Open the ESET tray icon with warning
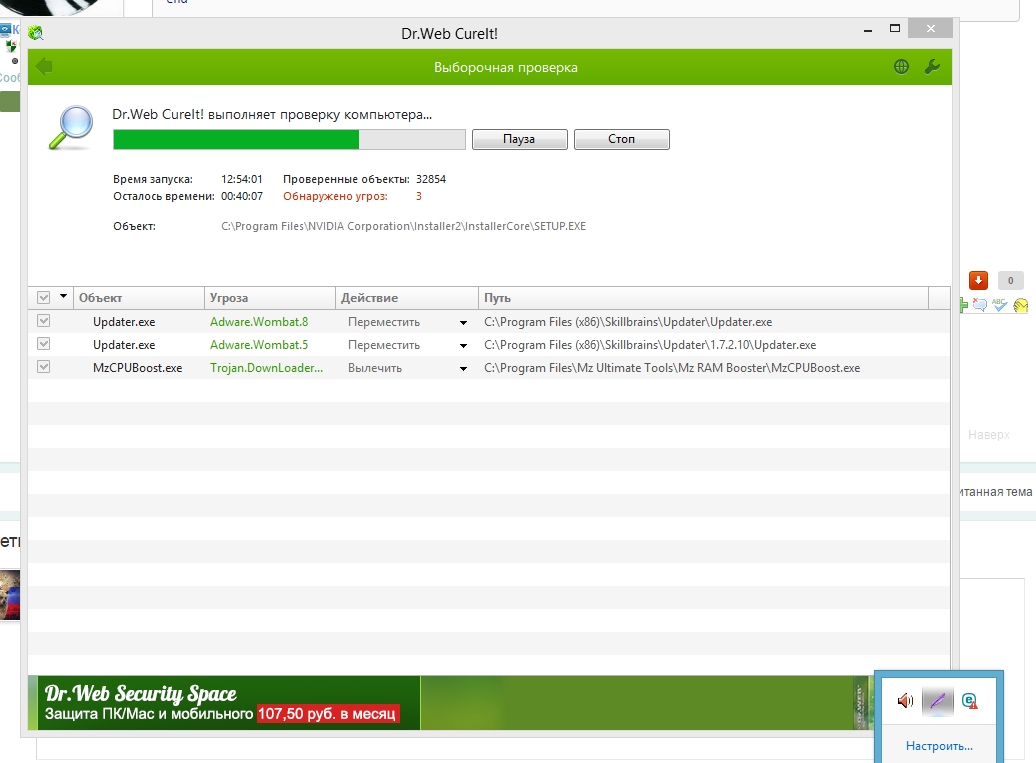Screen dimensions: 1036x763 click(x=969, y=701)
